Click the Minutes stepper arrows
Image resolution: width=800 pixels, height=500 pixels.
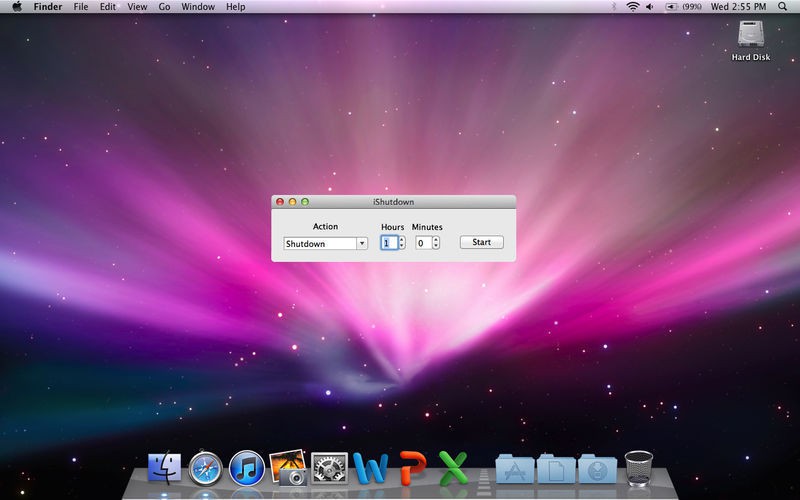point(436,243)
